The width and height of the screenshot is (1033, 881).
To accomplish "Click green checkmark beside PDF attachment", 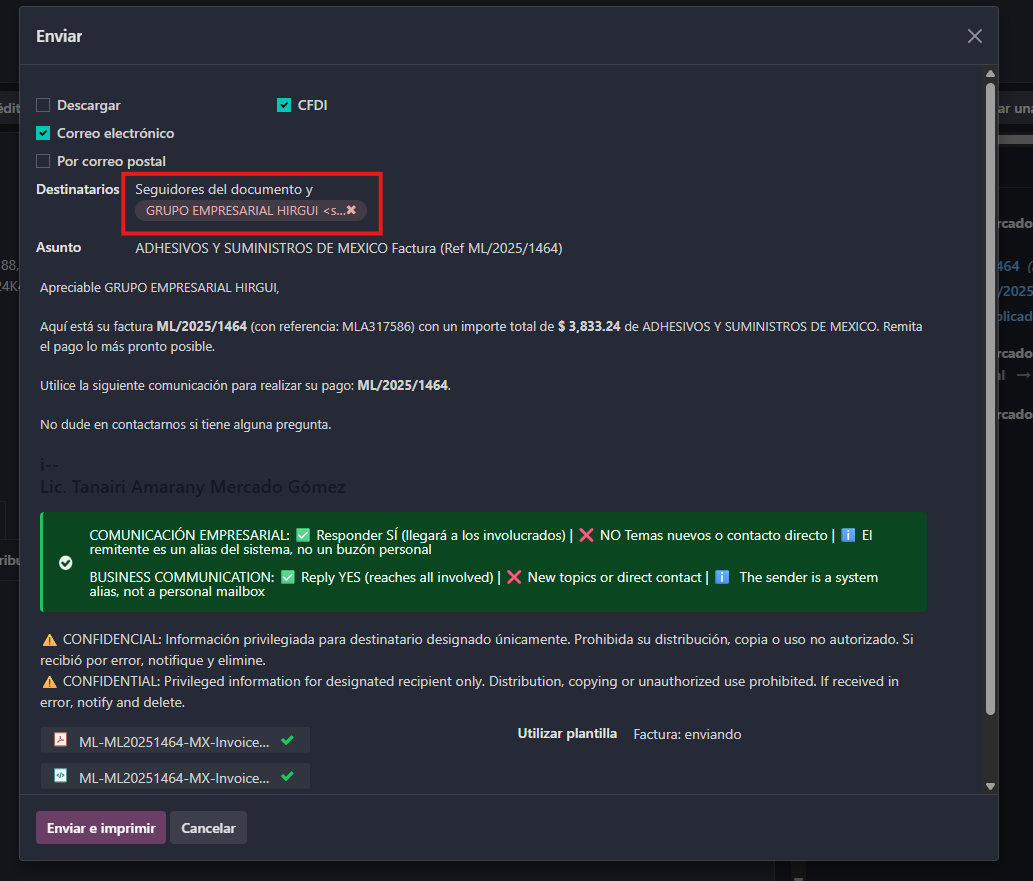I will pos(287,741).
